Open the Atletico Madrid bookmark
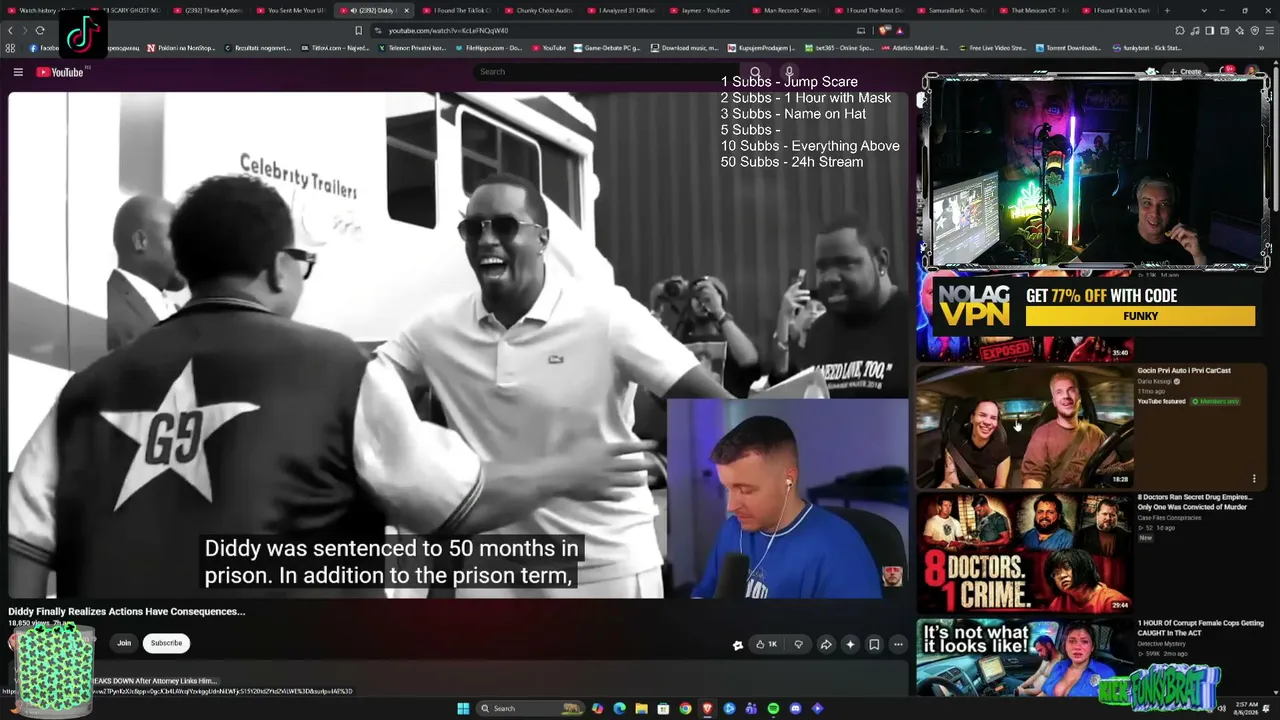Screen dimensions: 1280x720 coord(915,48)
